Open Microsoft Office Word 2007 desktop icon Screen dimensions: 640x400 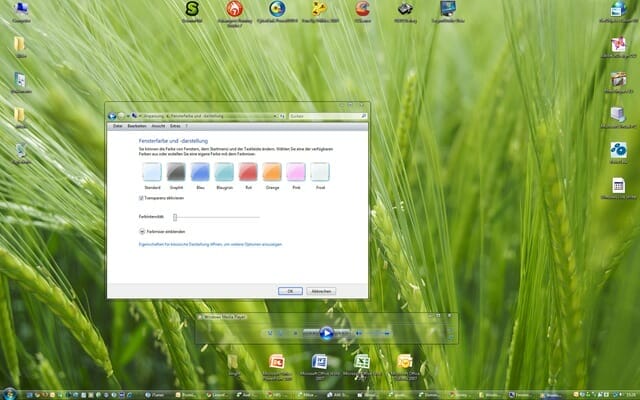tap(320, 362)
